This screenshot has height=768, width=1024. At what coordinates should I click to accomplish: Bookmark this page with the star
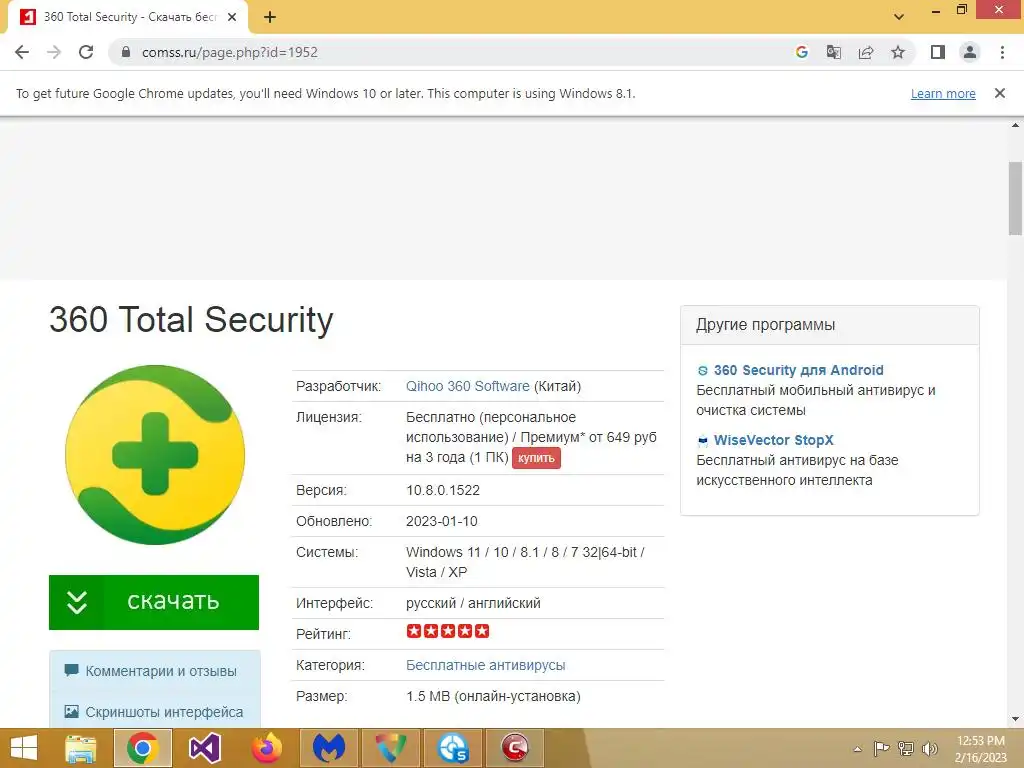898,52
